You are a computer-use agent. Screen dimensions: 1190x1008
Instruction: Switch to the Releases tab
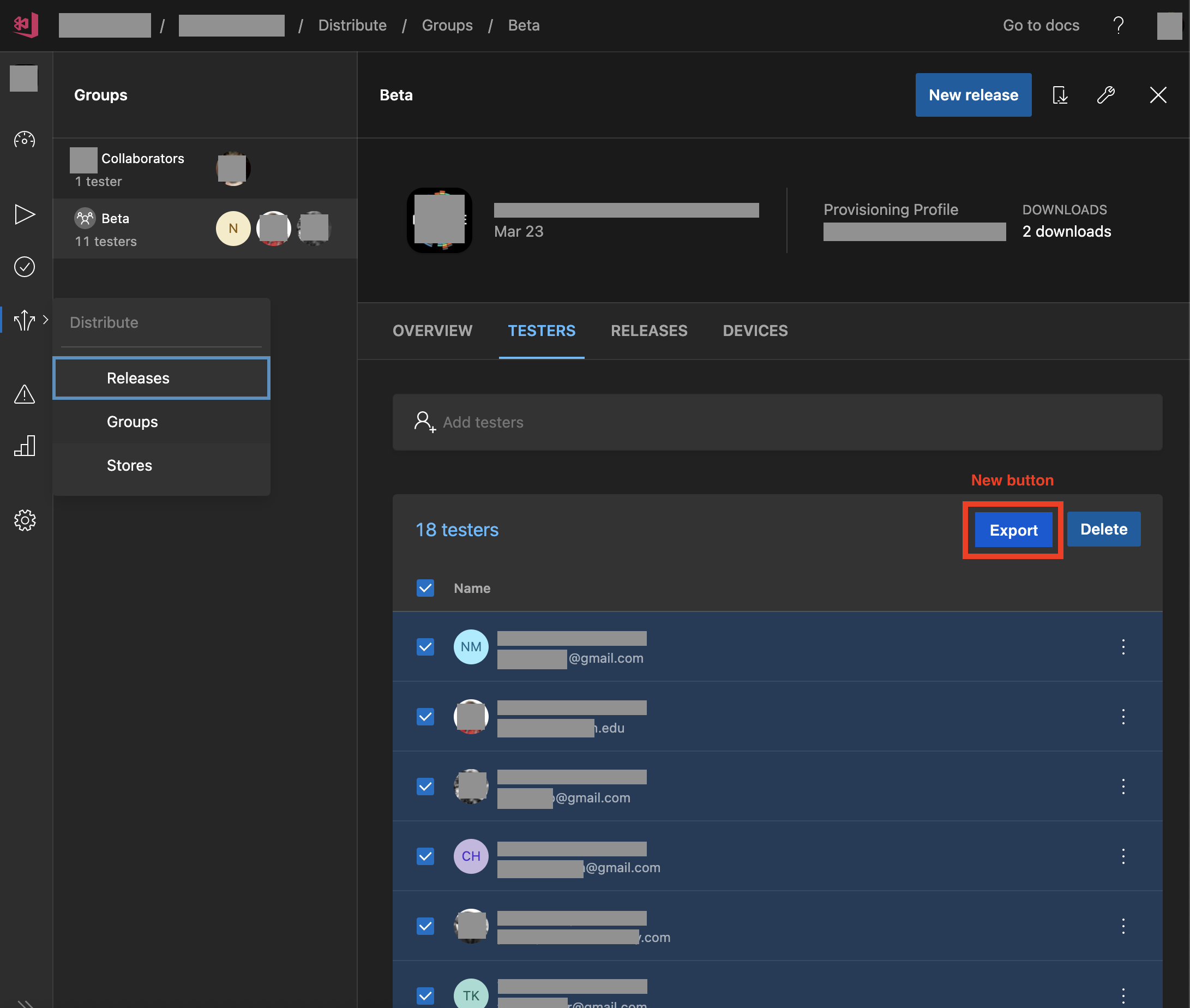pyautogui.click(x=648, y=331)
